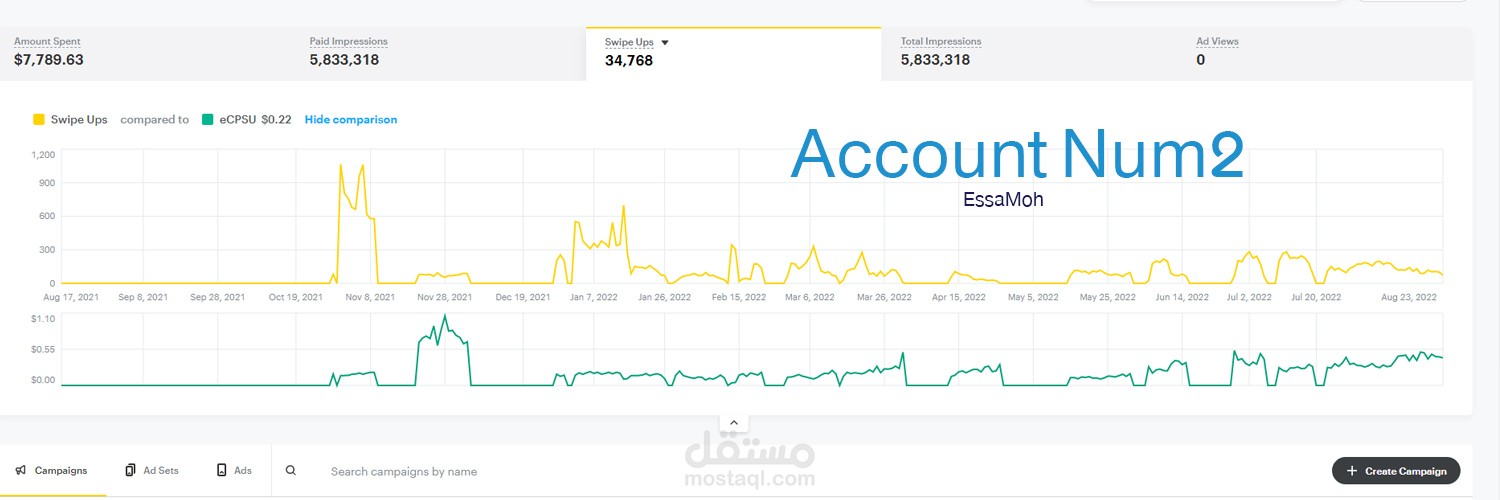Click the Ads phone icon

point(222,470)
